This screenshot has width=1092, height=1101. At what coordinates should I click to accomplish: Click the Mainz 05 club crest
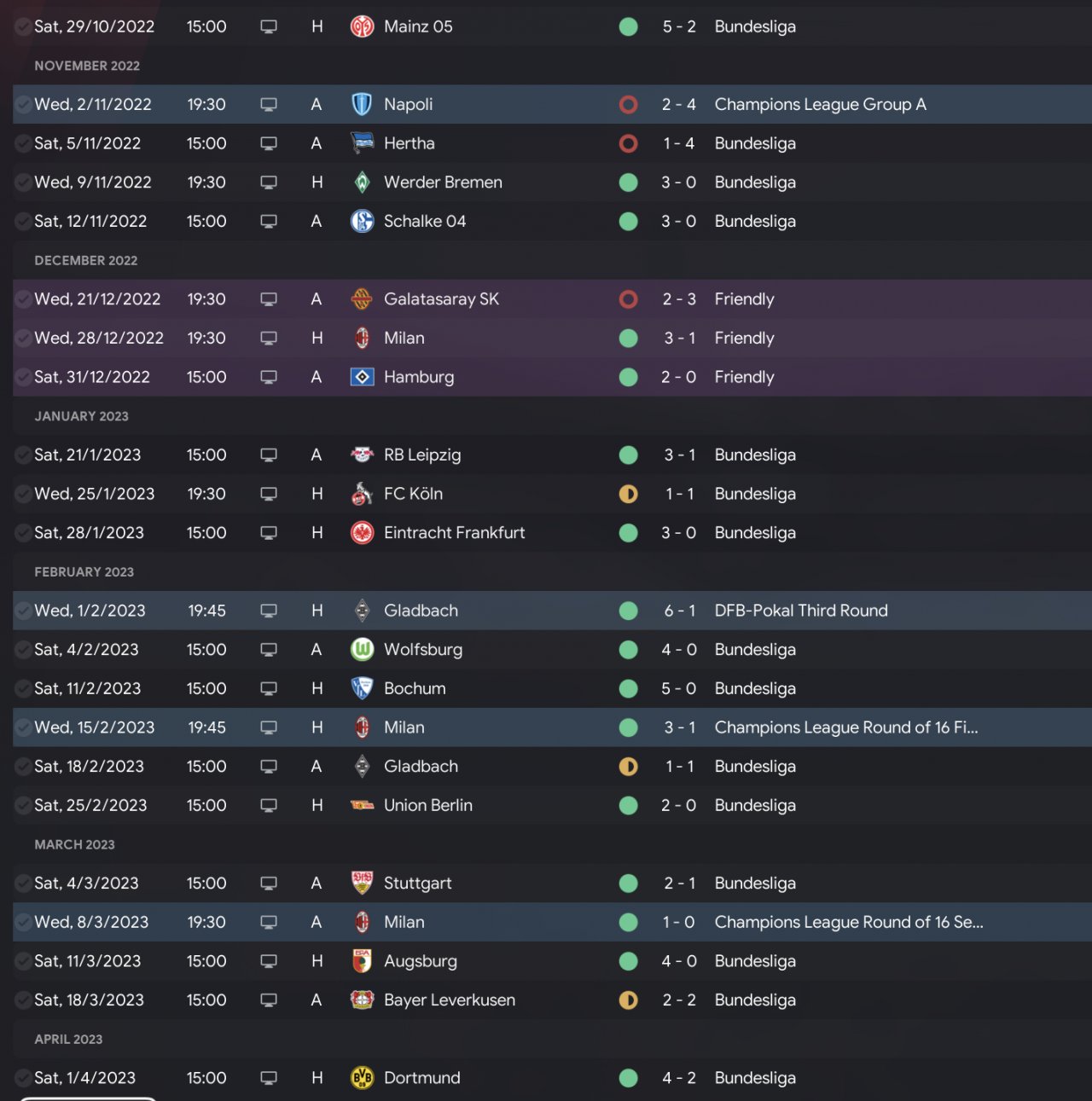pyautogui.click(x=362, y=26)
